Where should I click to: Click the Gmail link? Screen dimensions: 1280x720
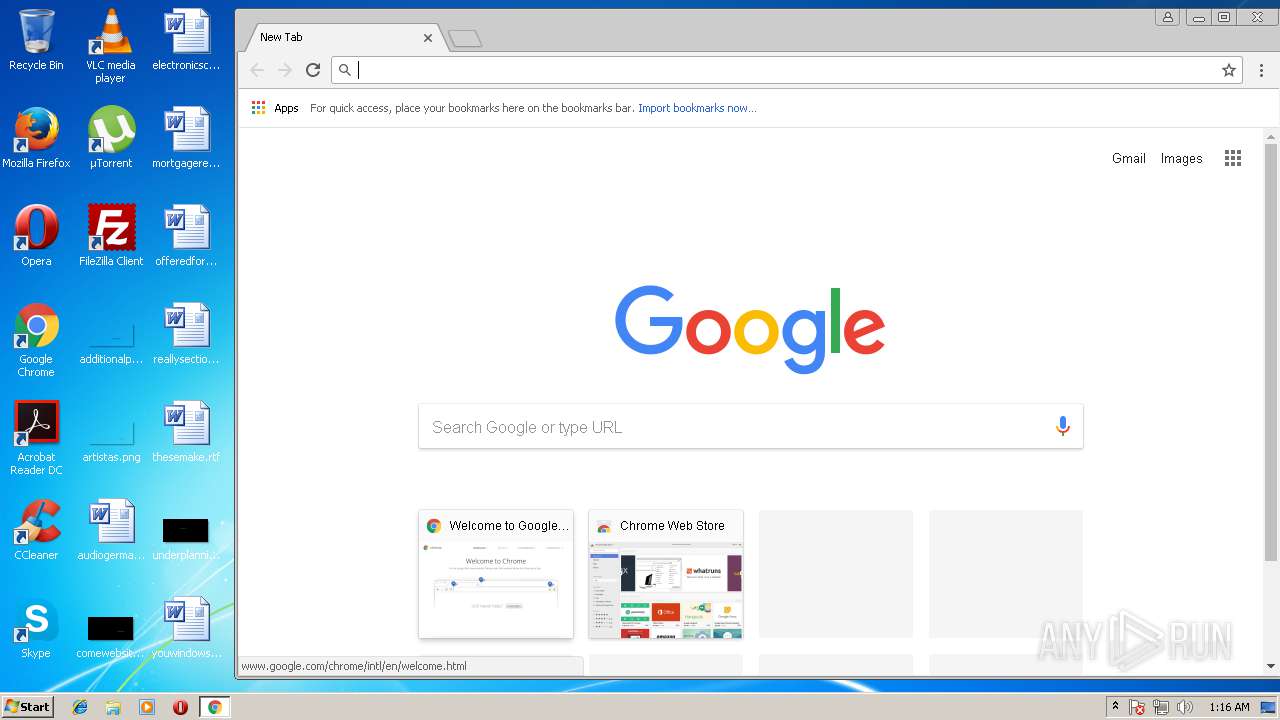1129,158
